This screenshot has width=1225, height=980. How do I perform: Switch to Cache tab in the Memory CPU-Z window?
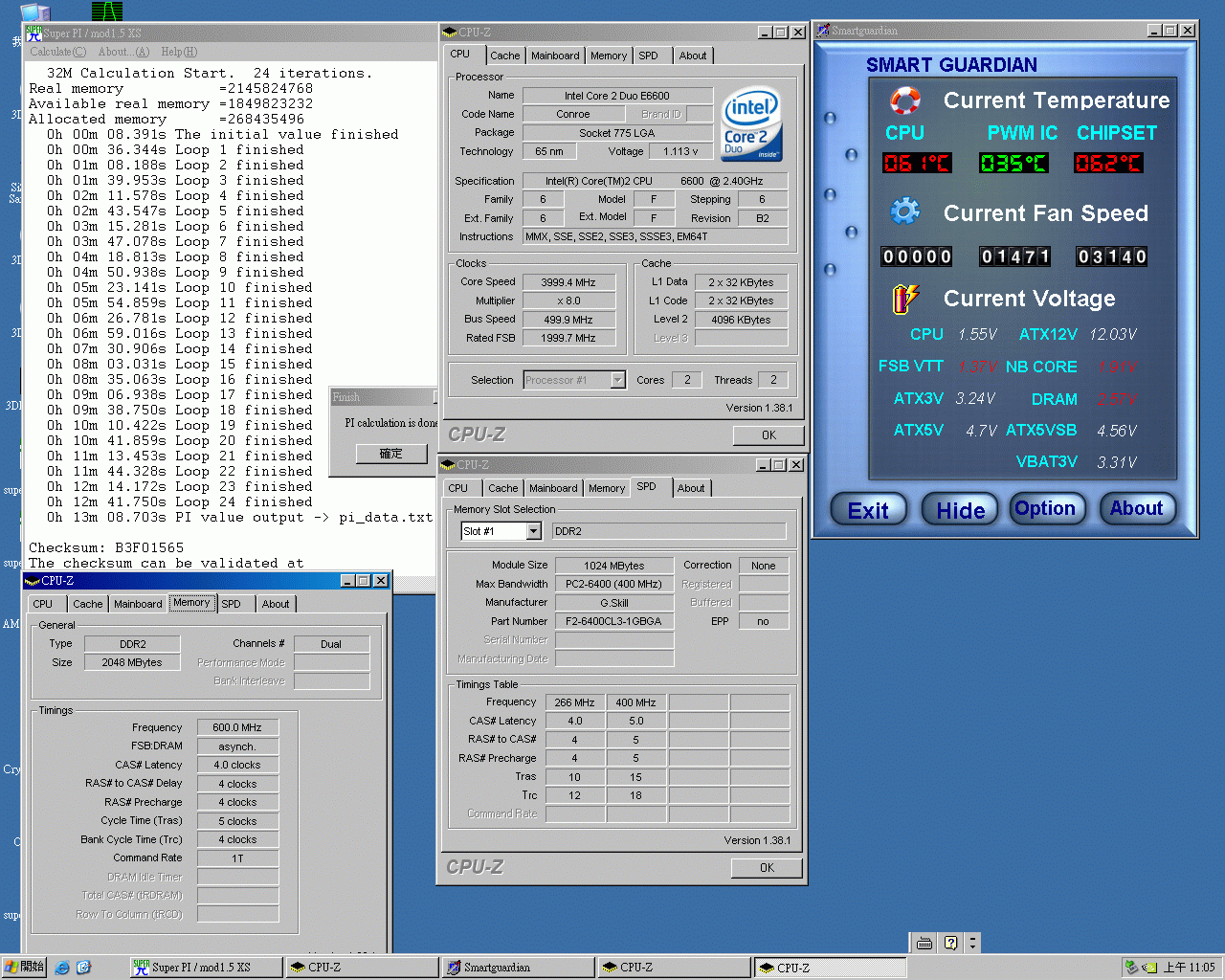point(88,604)
